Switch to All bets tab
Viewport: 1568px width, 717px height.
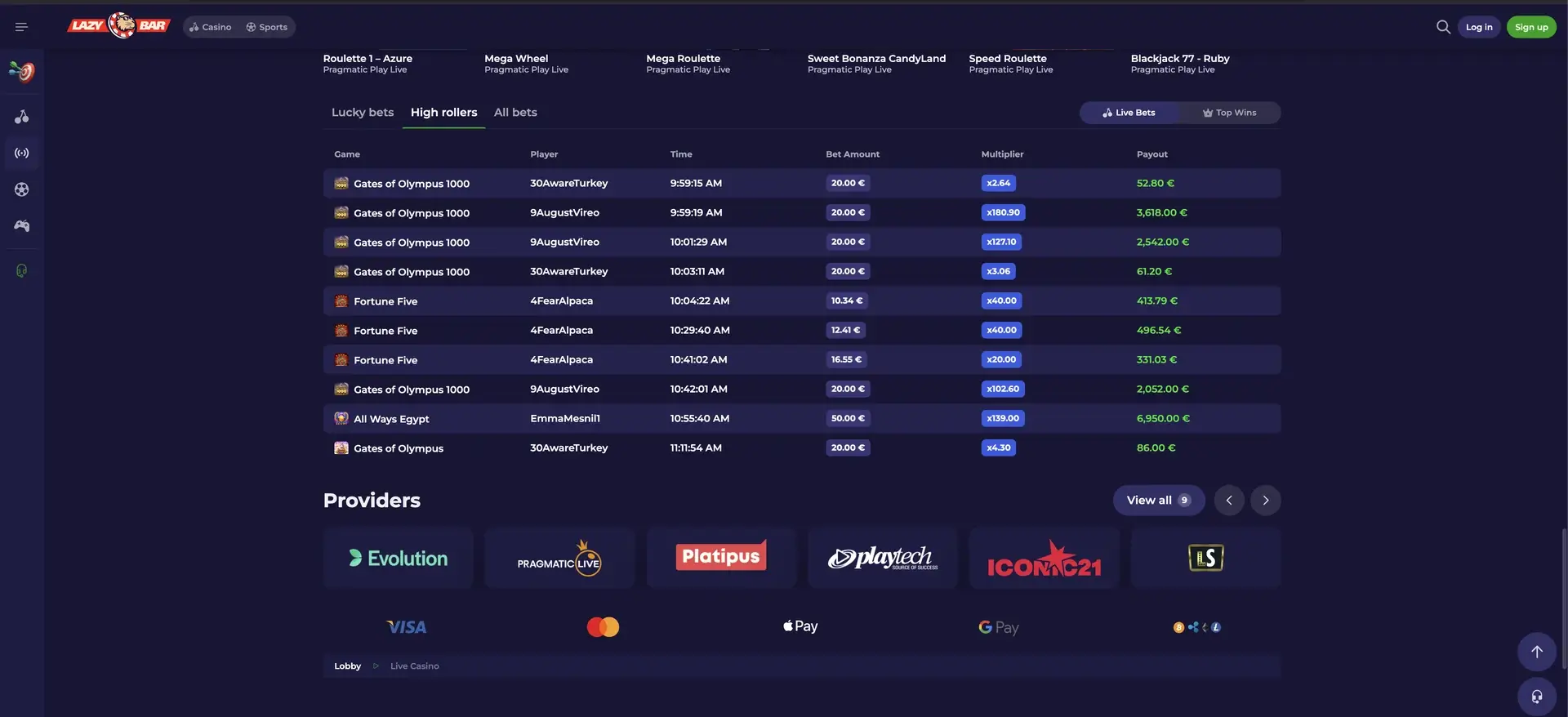coord(515,113)
